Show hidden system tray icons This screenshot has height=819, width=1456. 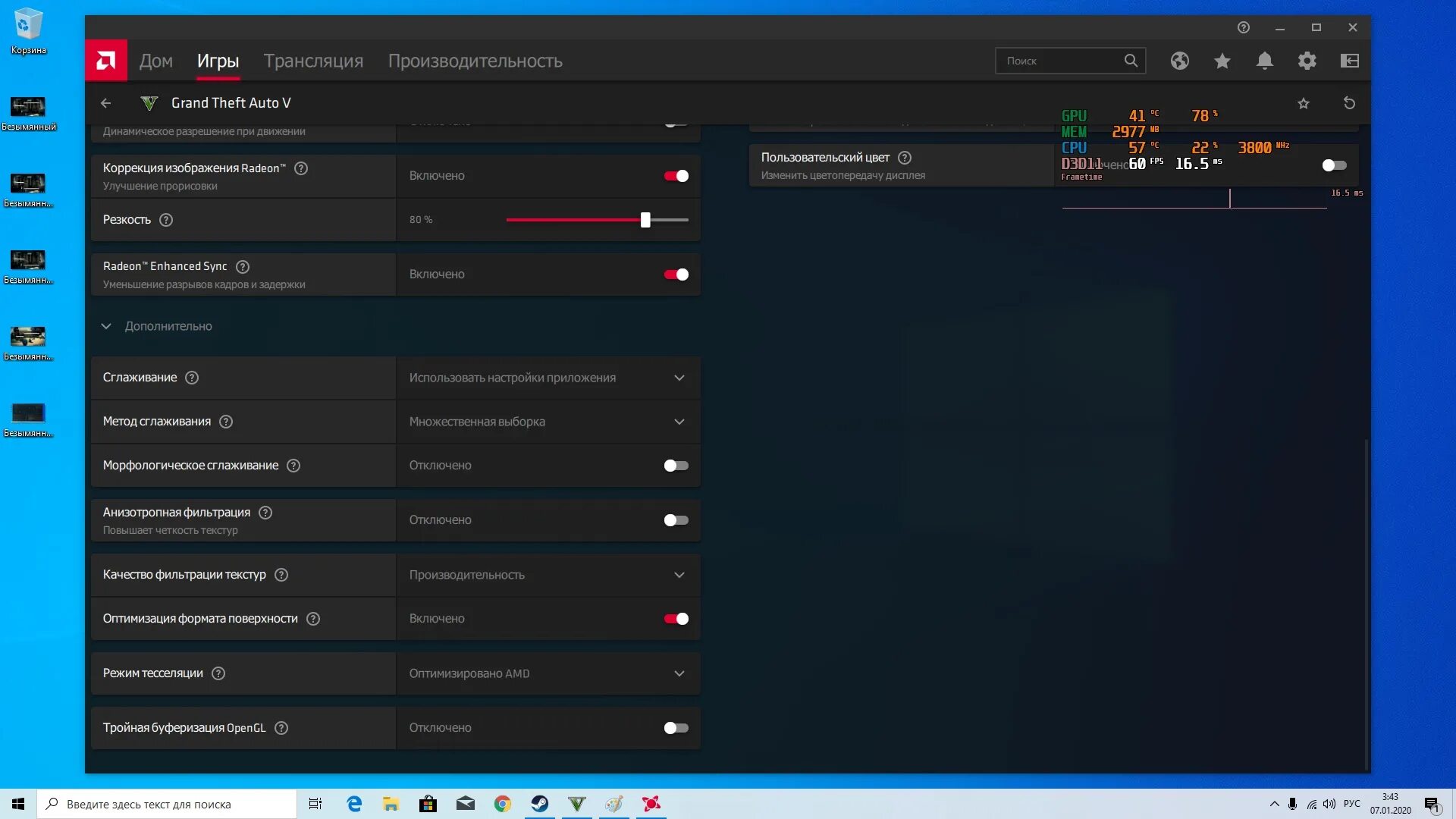click(x=1274, y=804)
